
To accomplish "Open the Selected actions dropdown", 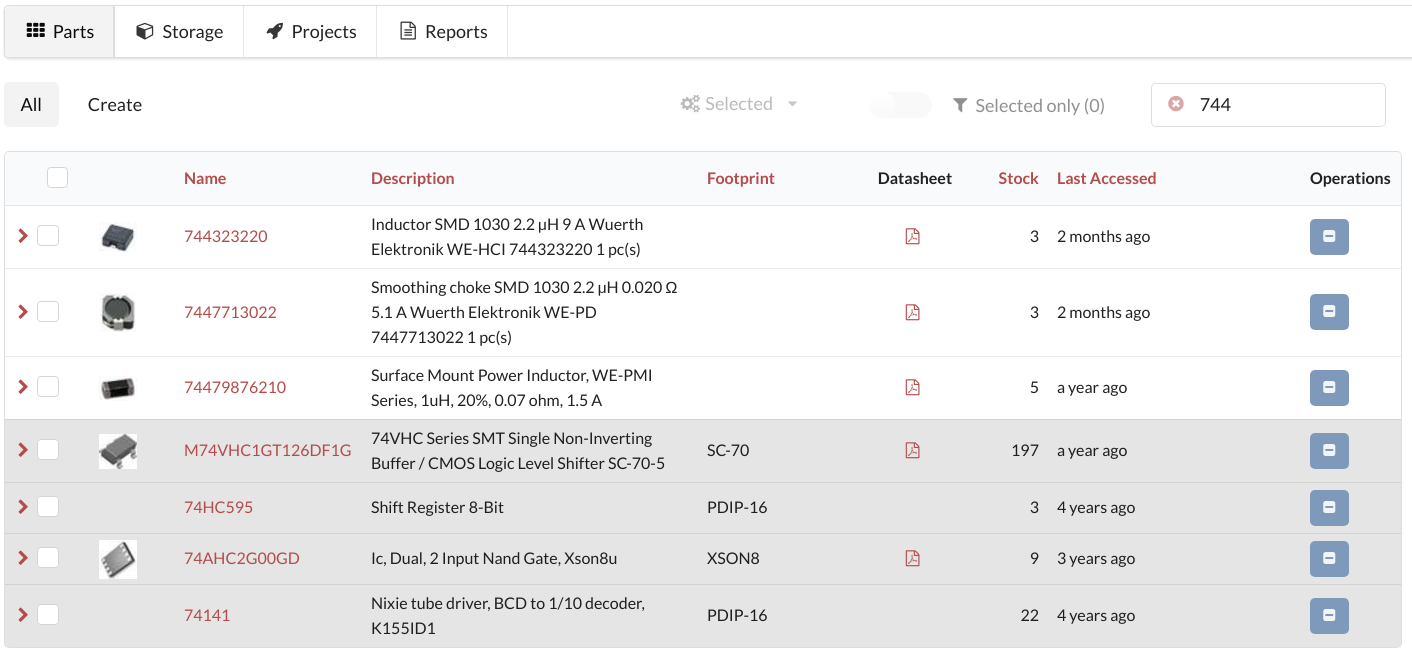I will coord(739,104).
